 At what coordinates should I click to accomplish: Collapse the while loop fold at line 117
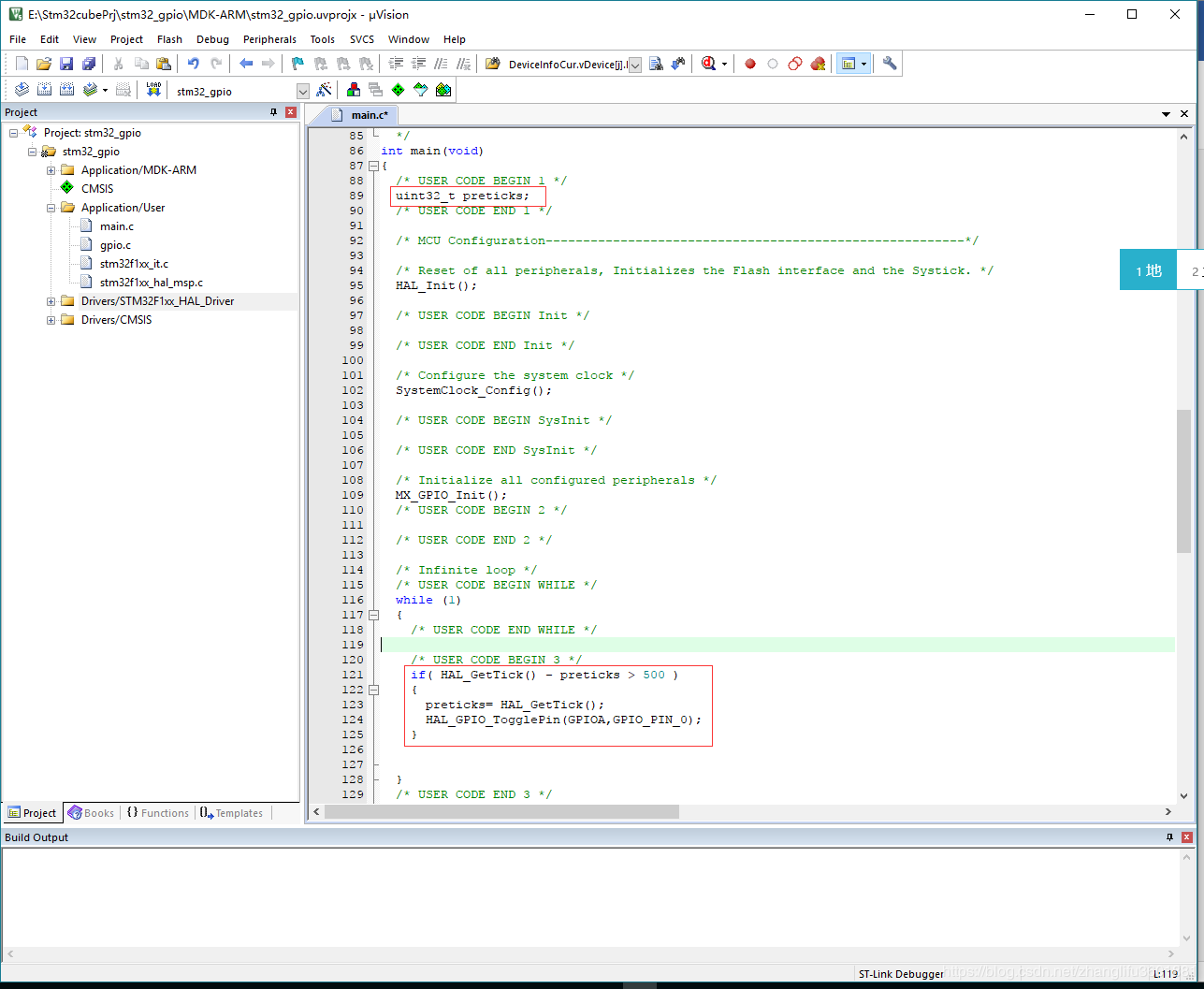pos(373,615)
